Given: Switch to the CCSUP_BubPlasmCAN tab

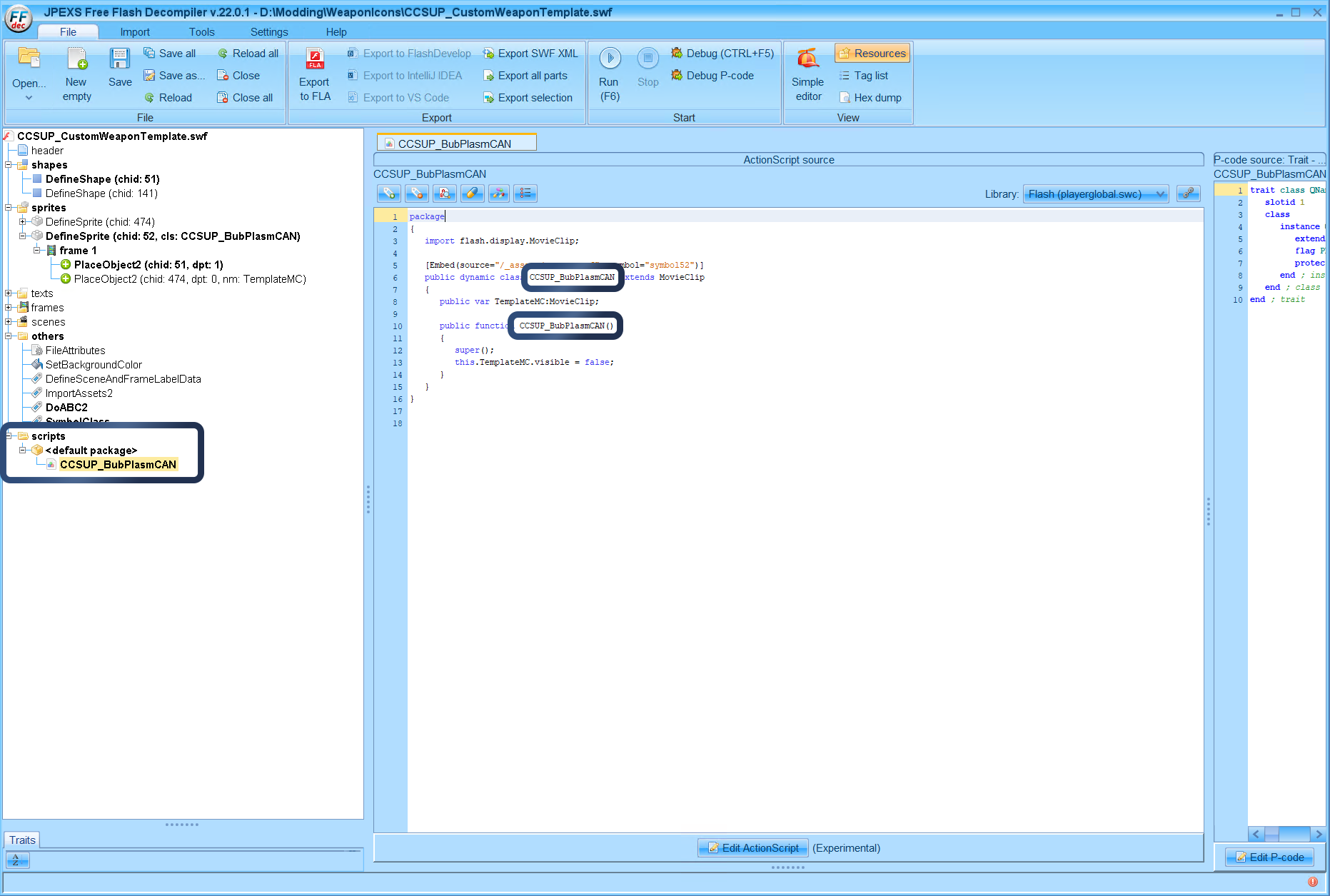Looking at the screenshot, I should click(455, 142).
